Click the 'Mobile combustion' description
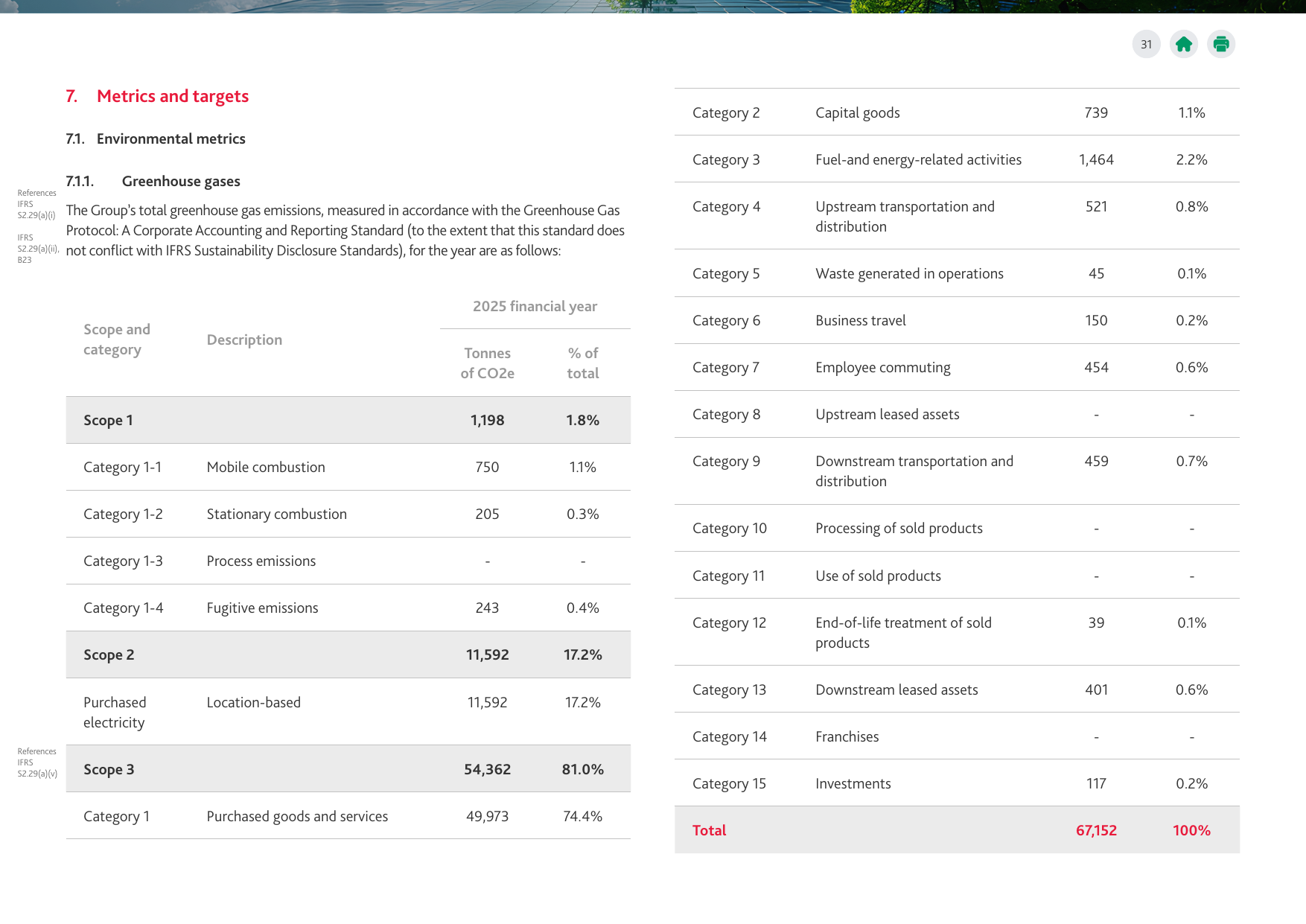1306x924 pixels. [266, 467]
